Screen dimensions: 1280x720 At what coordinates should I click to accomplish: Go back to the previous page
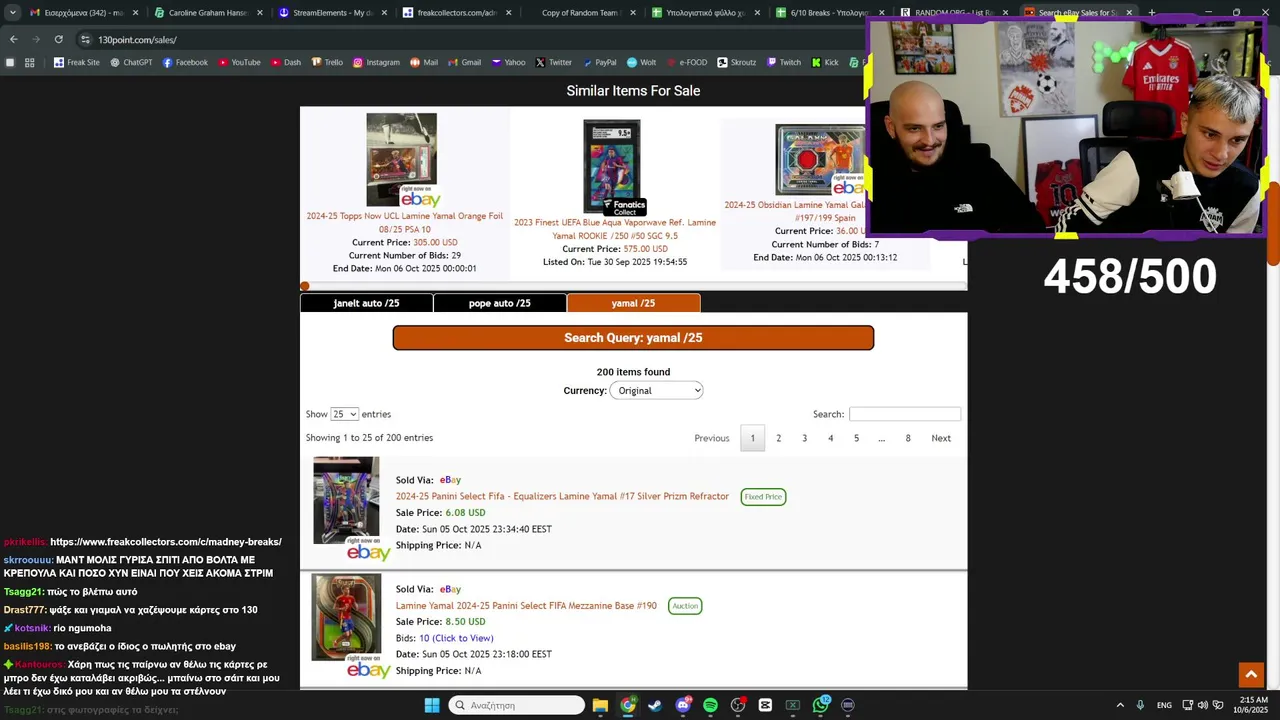tap(13, 39)
